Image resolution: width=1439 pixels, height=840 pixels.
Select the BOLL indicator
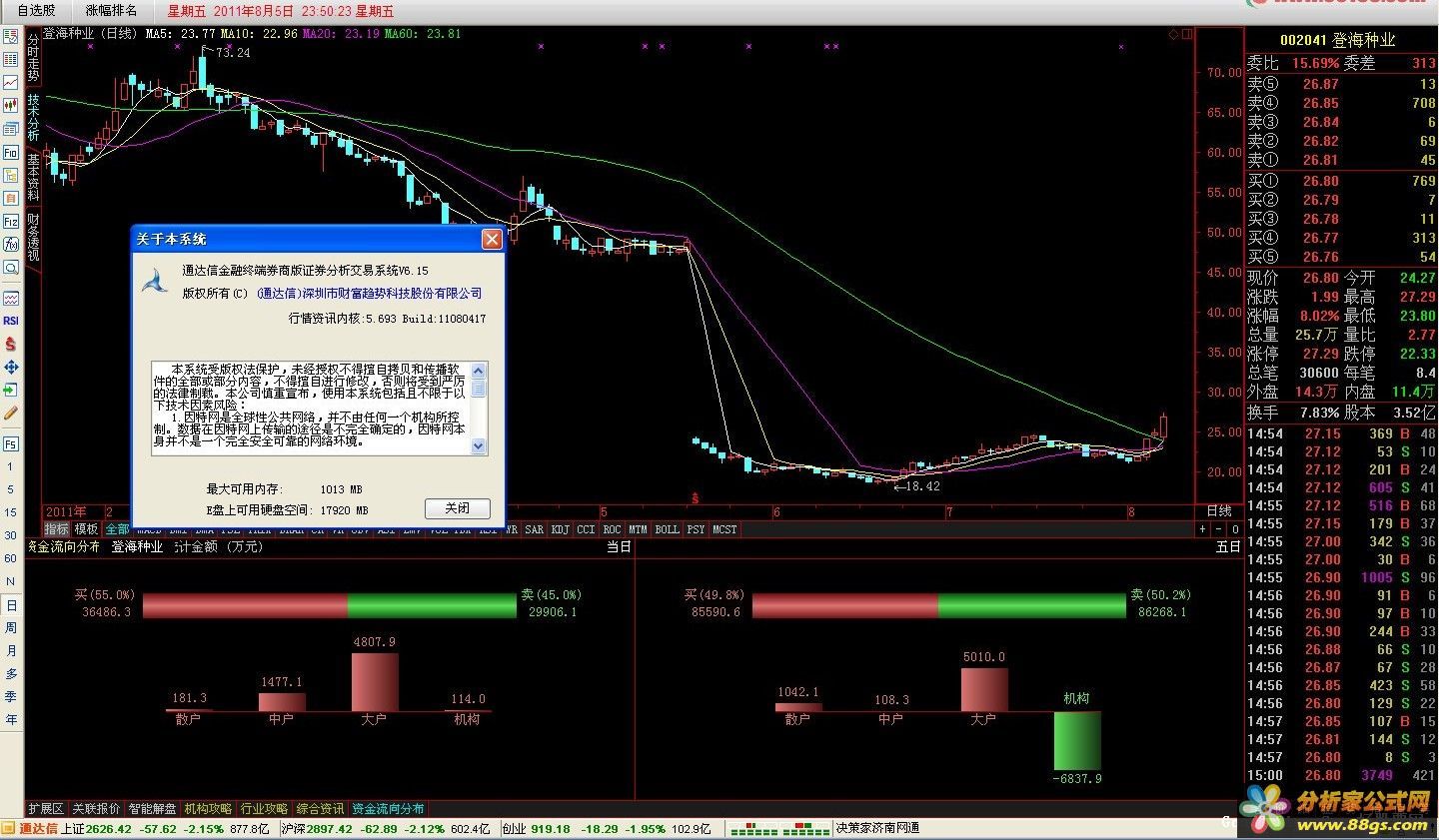668,529
